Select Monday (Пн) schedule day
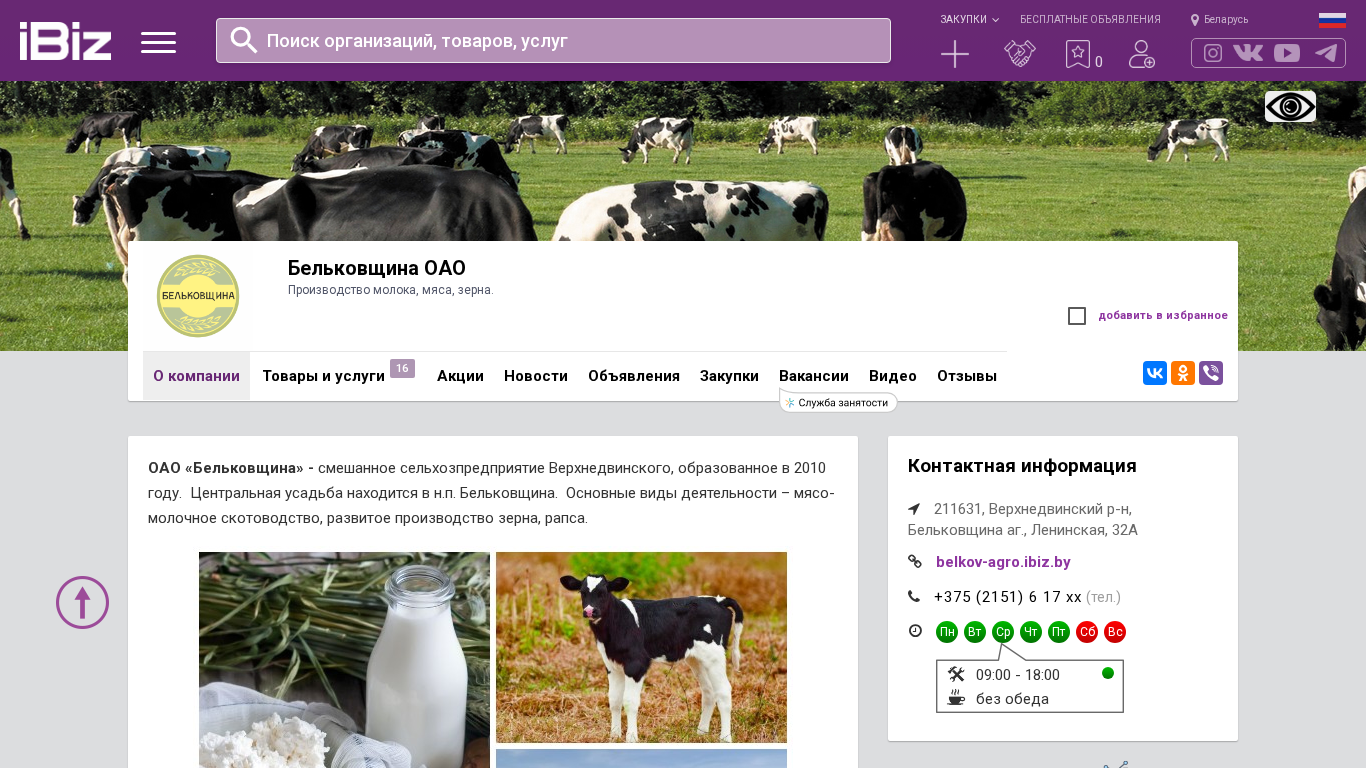The width and height of the screenshot is (1366, 768). coord(947,632)
